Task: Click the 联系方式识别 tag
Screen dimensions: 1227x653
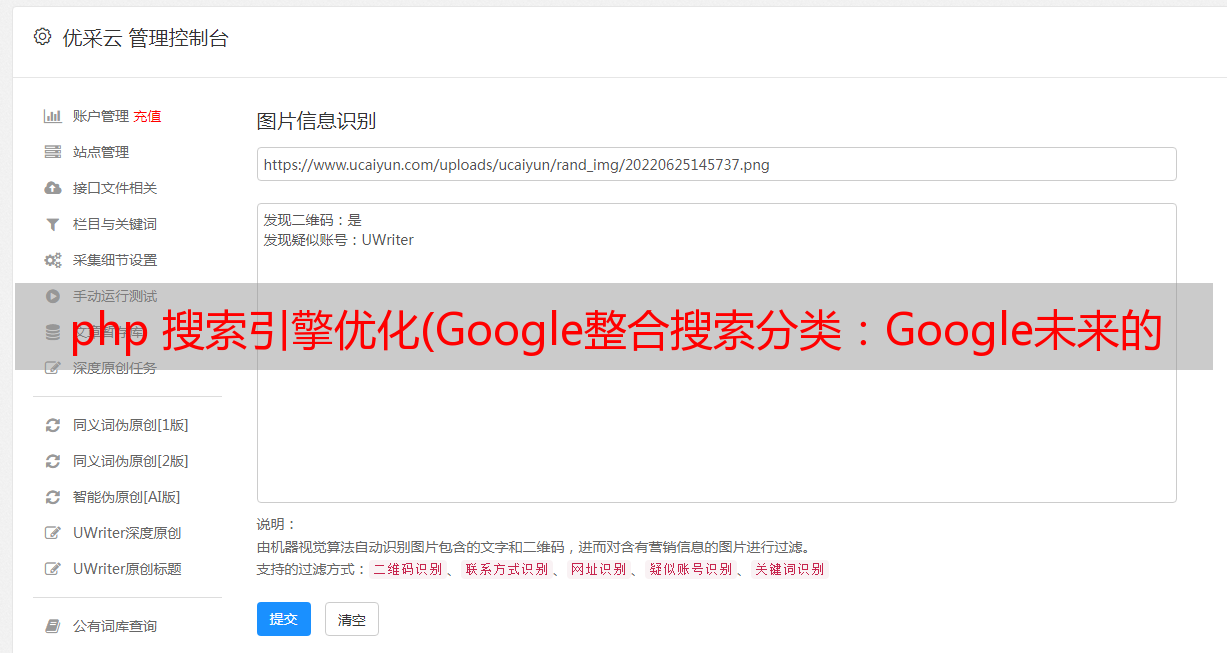Action: (x=506, y=569)
